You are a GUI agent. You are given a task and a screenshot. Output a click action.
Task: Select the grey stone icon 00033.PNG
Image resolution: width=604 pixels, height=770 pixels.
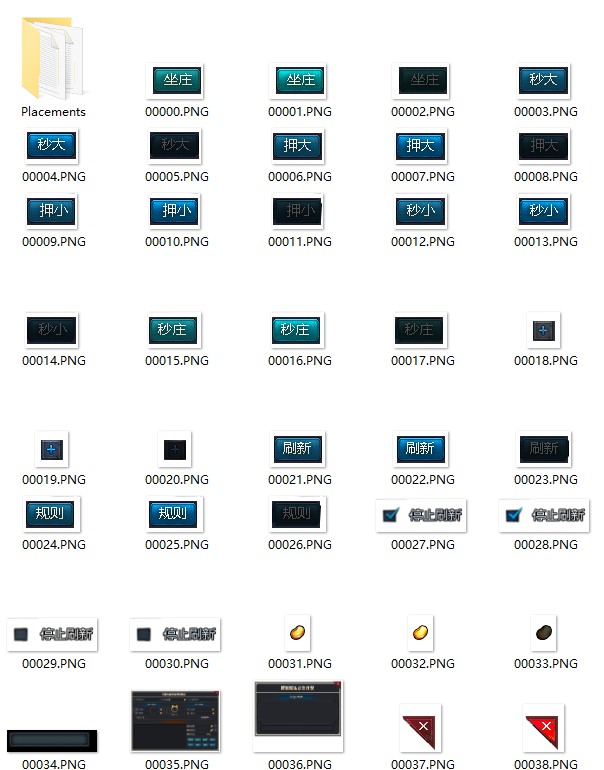(545, 632)
